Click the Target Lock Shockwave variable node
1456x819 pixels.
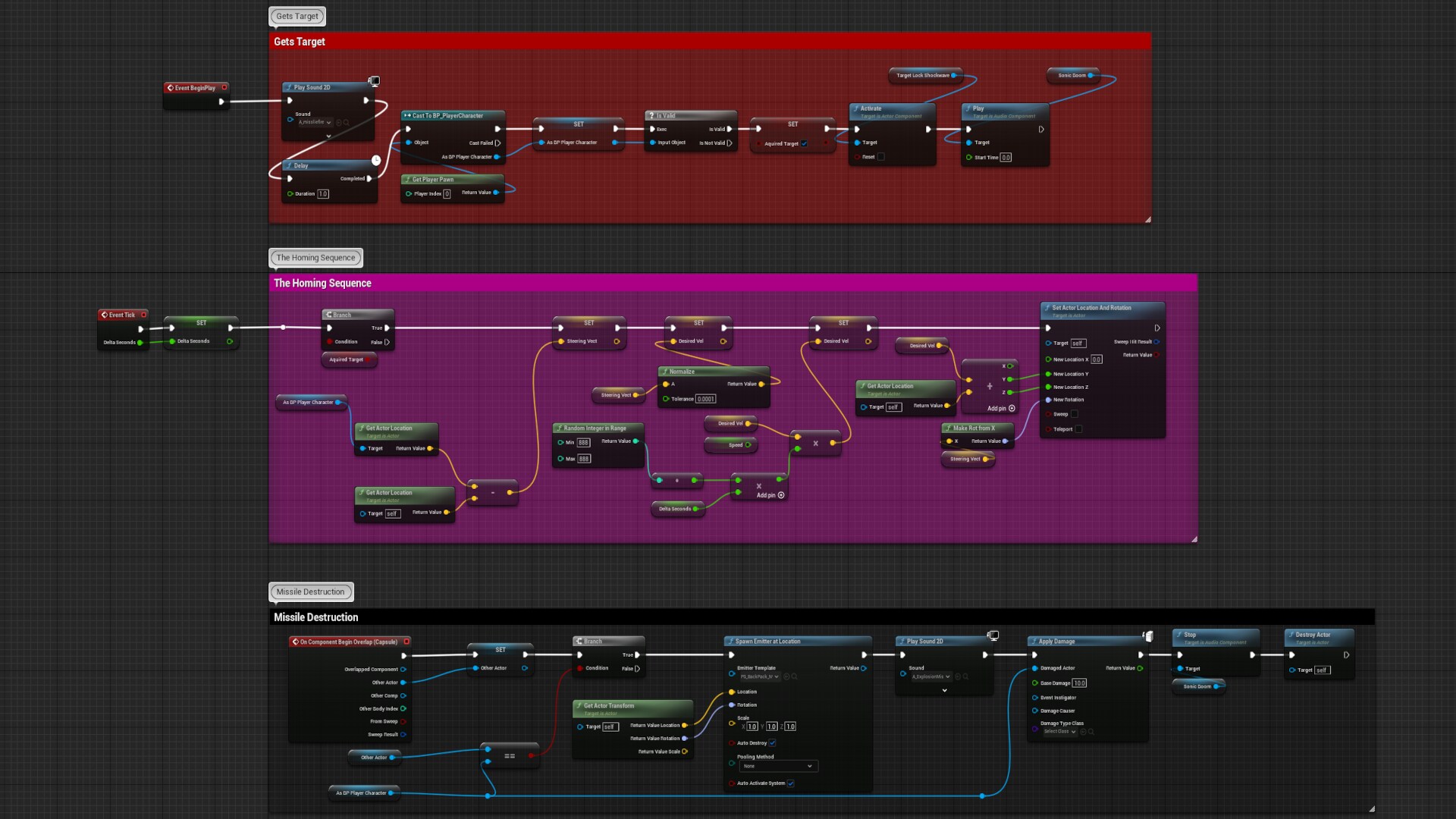(922, 75)
